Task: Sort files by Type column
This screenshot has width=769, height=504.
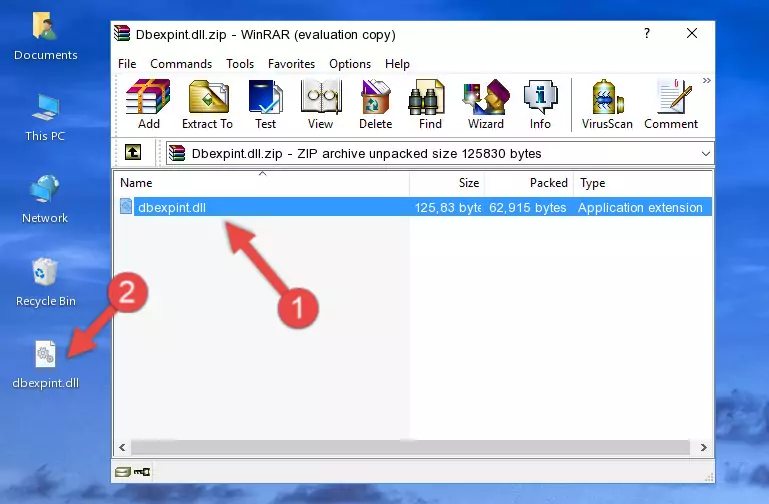Action: pyautogui.click(x=642, y=183)
